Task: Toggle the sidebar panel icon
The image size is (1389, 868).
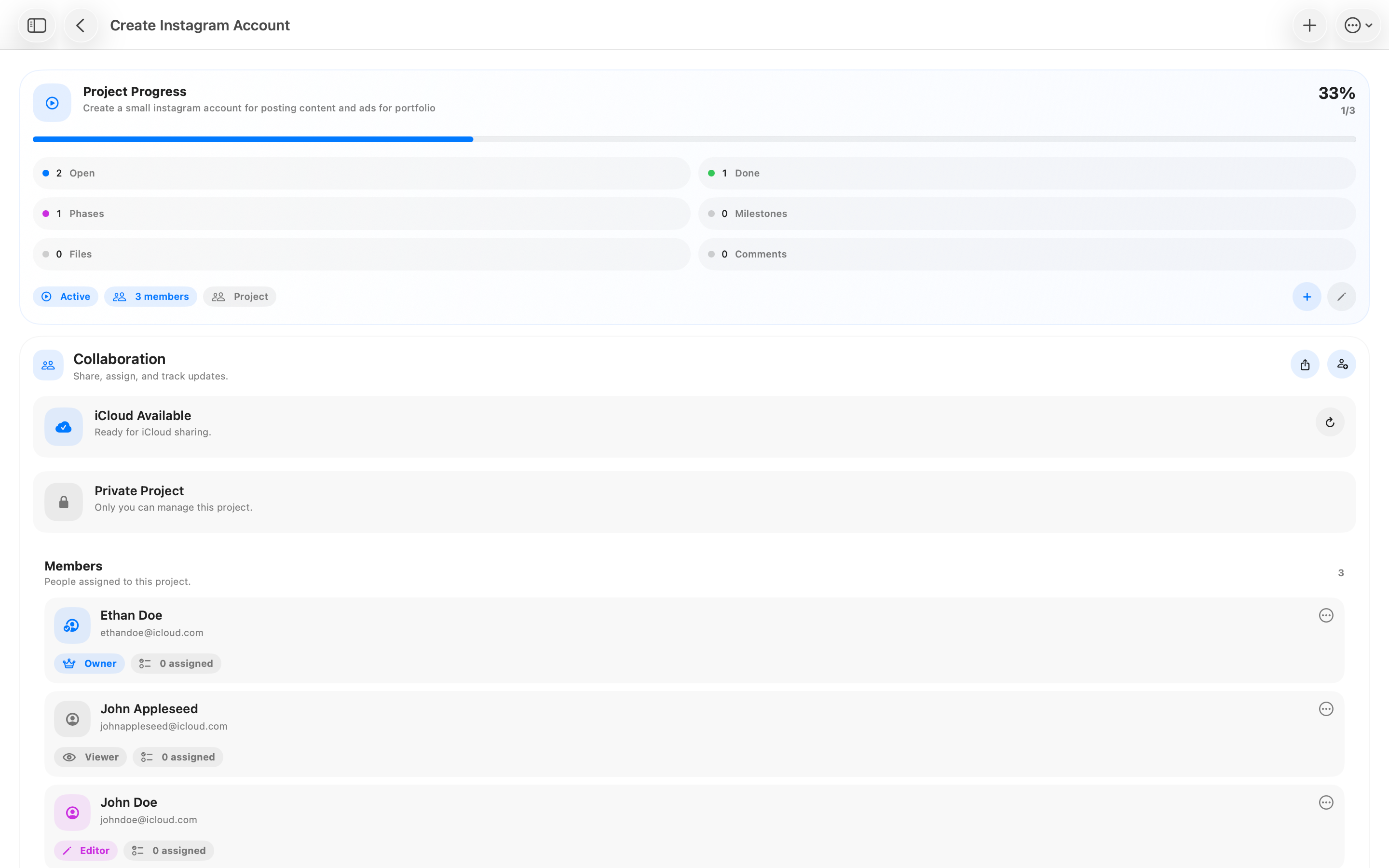Action: (x=37, y=25)
